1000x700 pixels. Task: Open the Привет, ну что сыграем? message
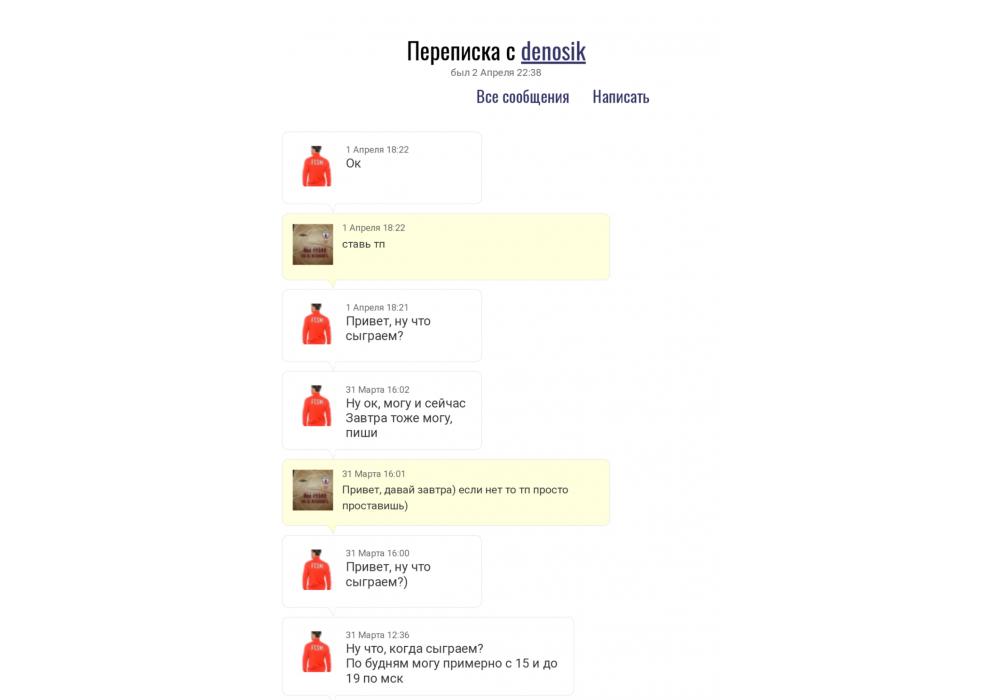pos(382,326)
